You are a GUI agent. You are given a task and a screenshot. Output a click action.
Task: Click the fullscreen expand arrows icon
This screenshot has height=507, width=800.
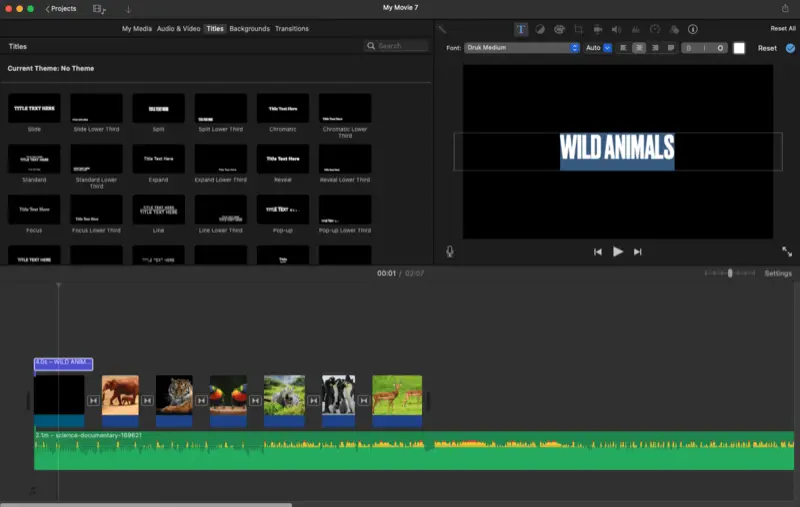(787, 252)
